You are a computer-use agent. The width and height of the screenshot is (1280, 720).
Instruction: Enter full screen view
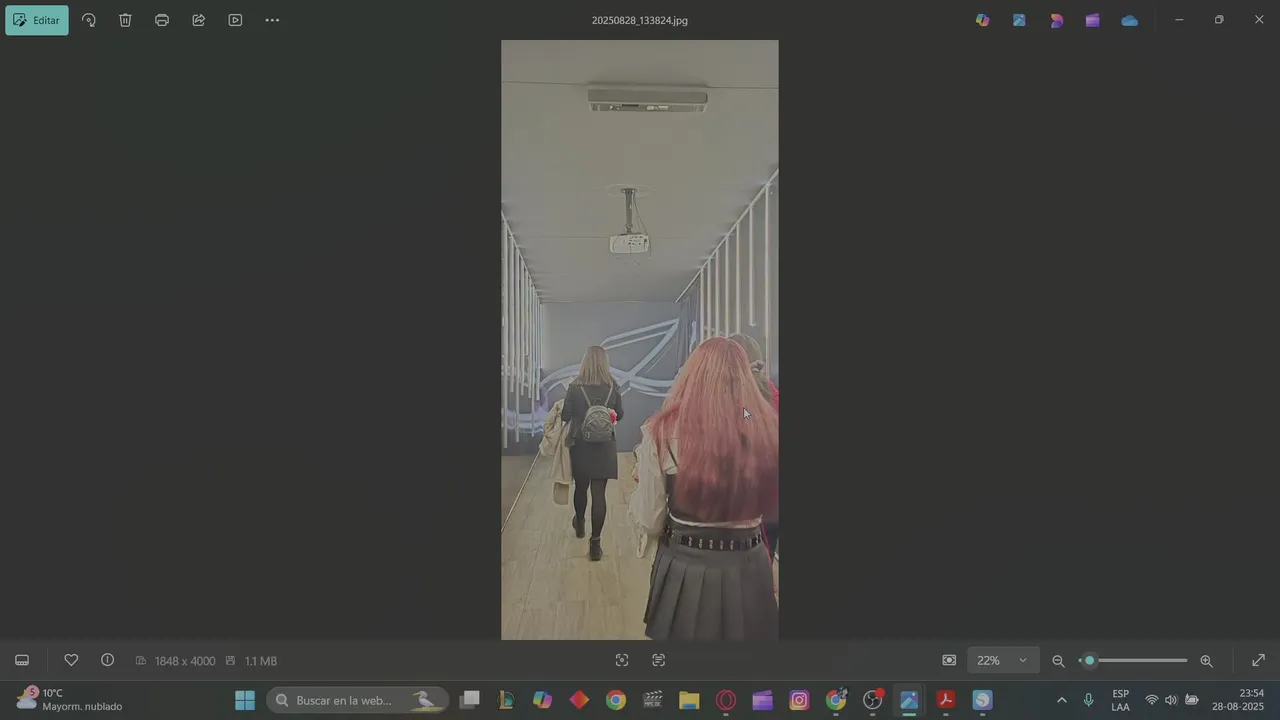(x=1258, y=660)
